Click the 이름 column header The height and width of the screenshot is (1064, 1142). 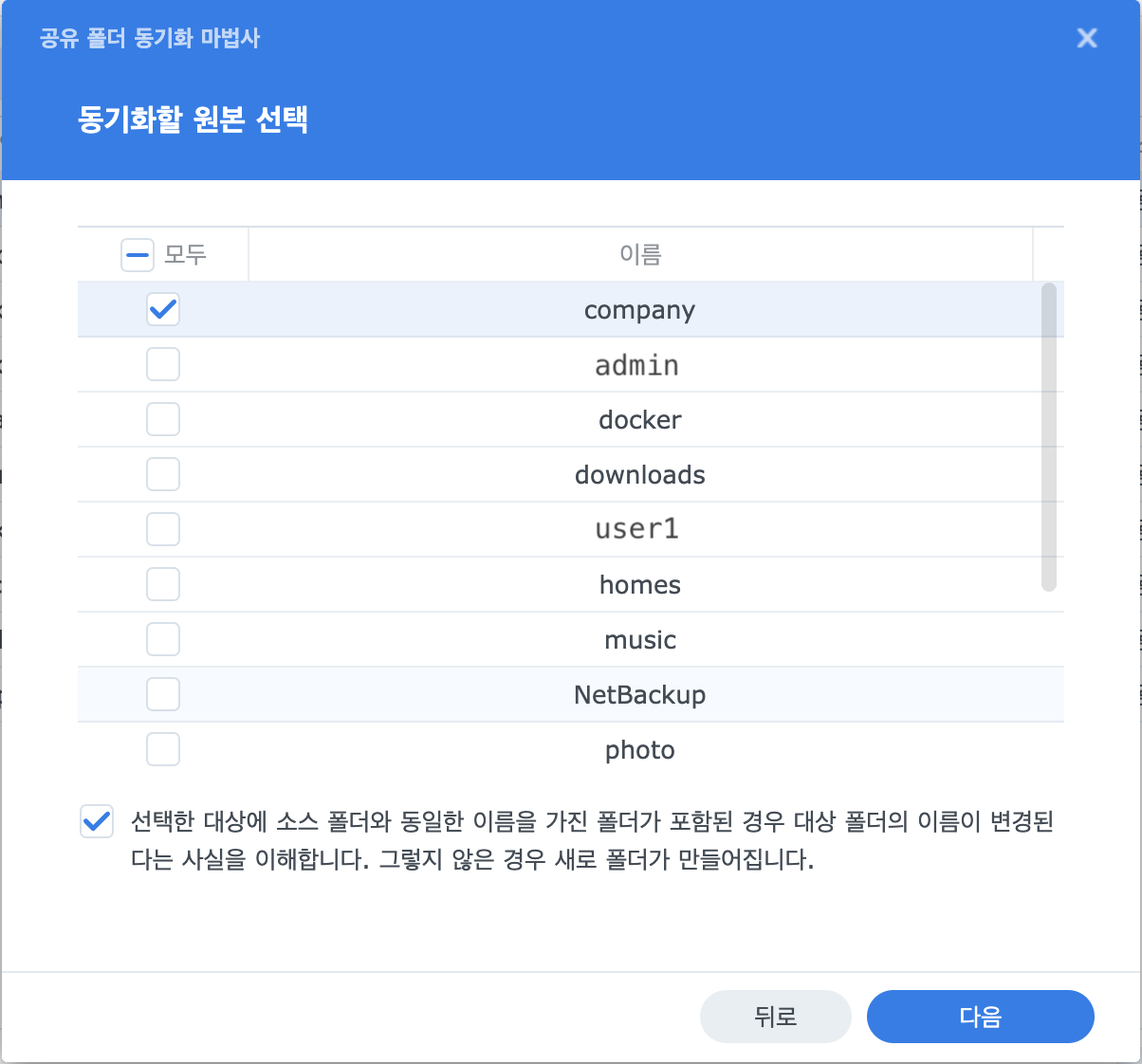coord(640,254)
